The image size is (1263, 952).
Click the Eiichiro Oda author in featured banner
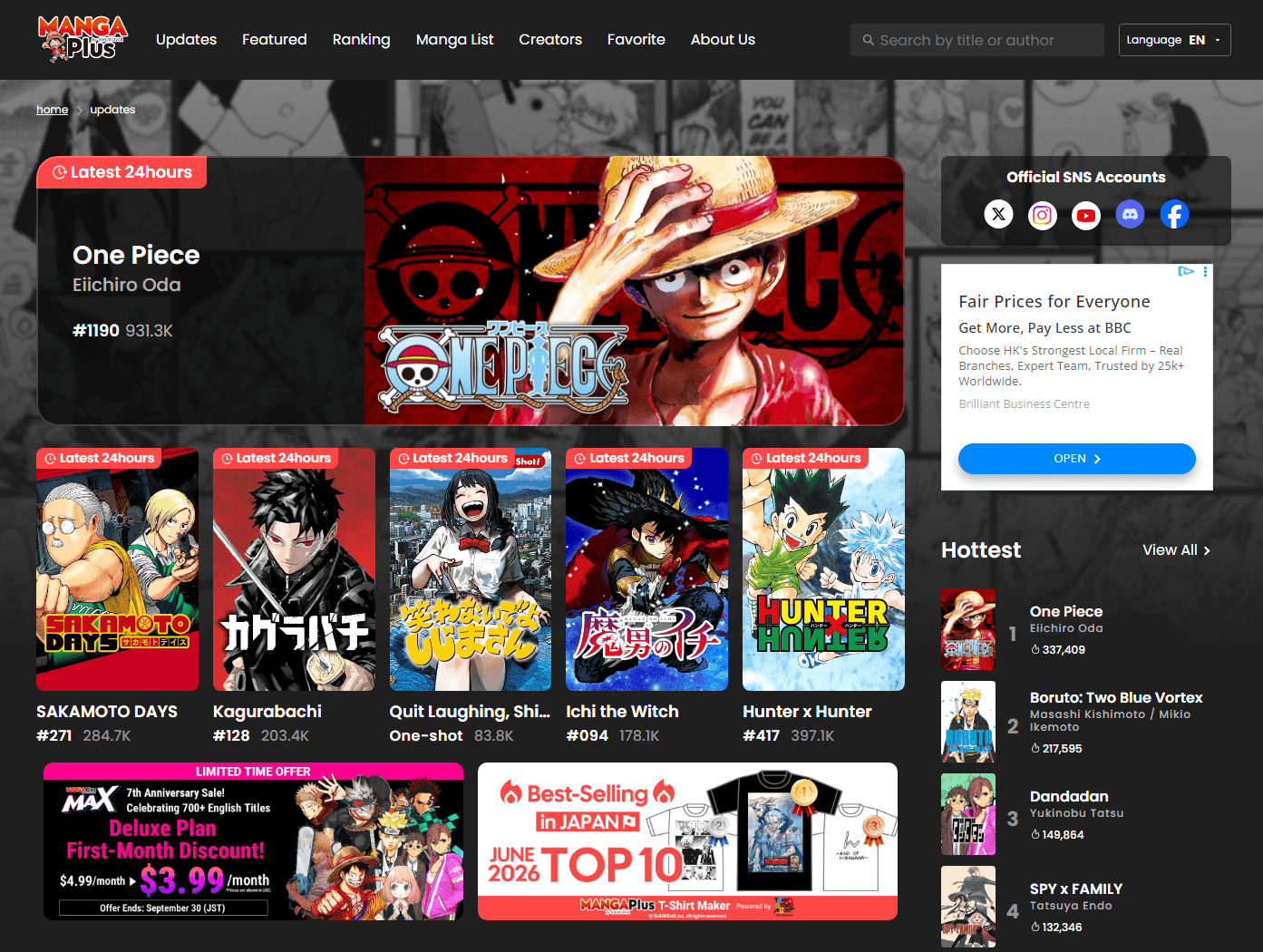coord(127,285)
